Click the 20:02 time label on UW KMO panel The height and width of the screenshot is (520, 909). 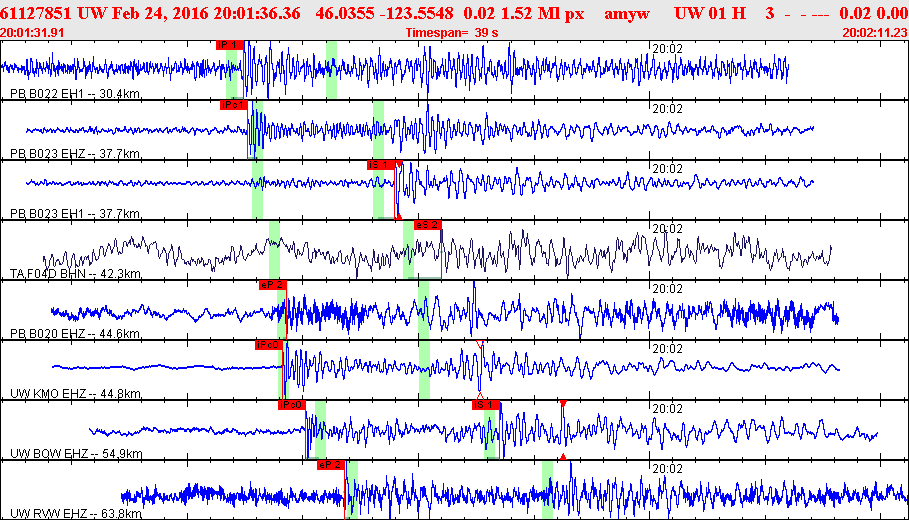pos(667,349)
